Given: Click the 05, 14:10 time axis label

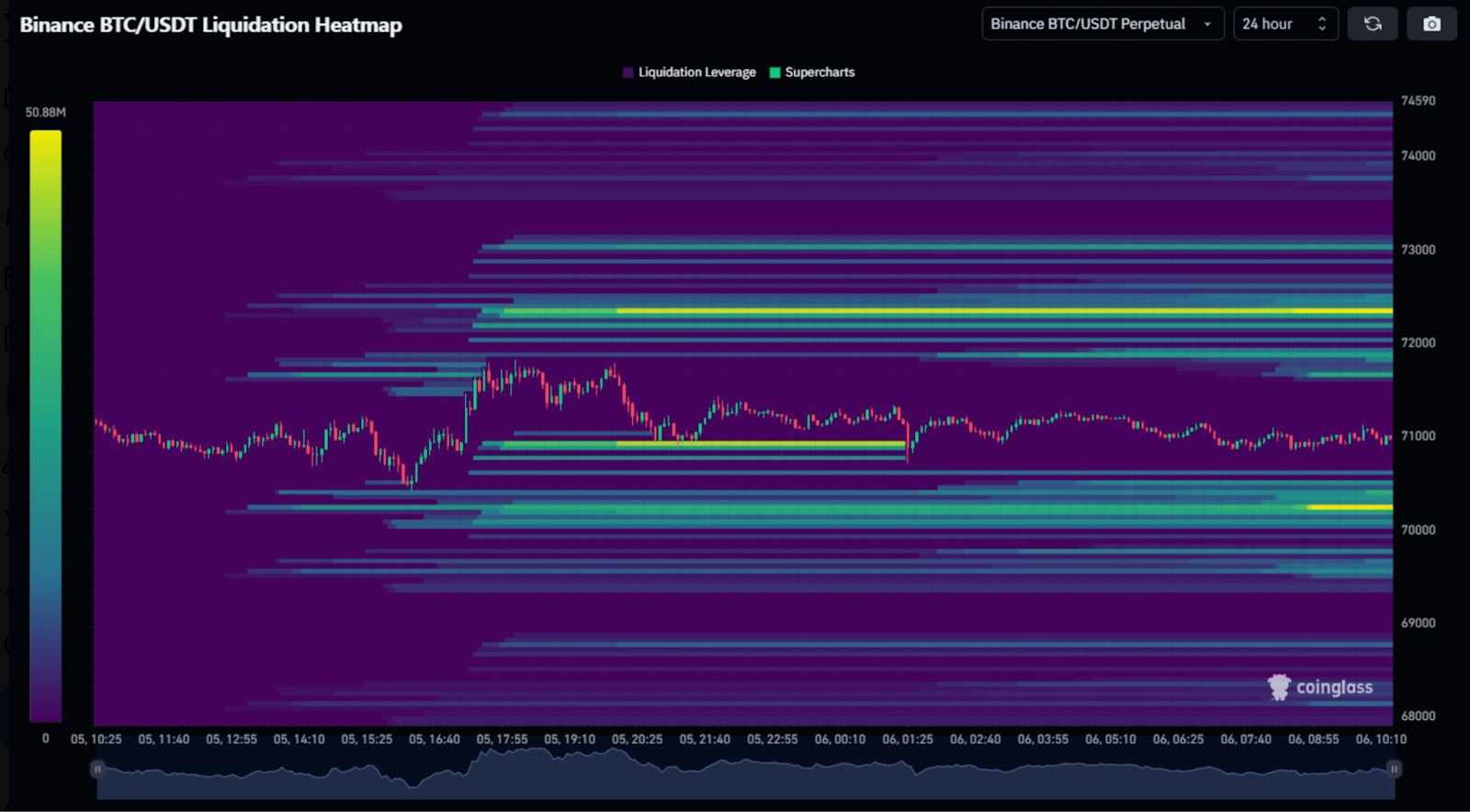Looking at the screenshot, I should click(x=299, y=739).
